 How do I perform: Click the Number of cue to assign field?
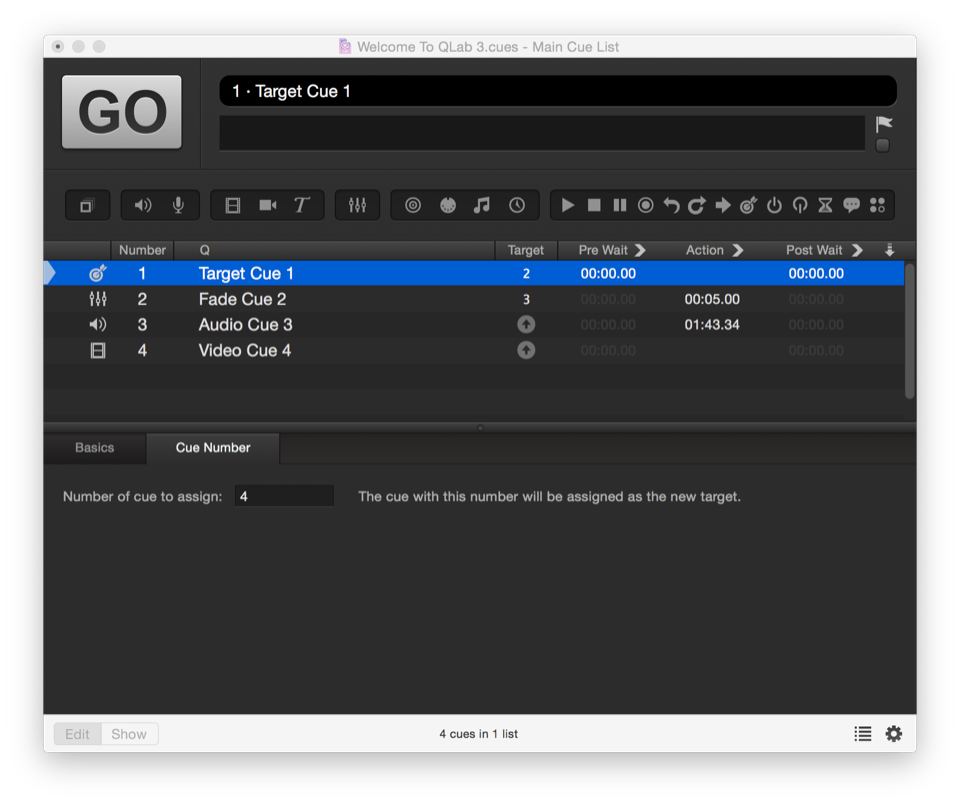284,496
